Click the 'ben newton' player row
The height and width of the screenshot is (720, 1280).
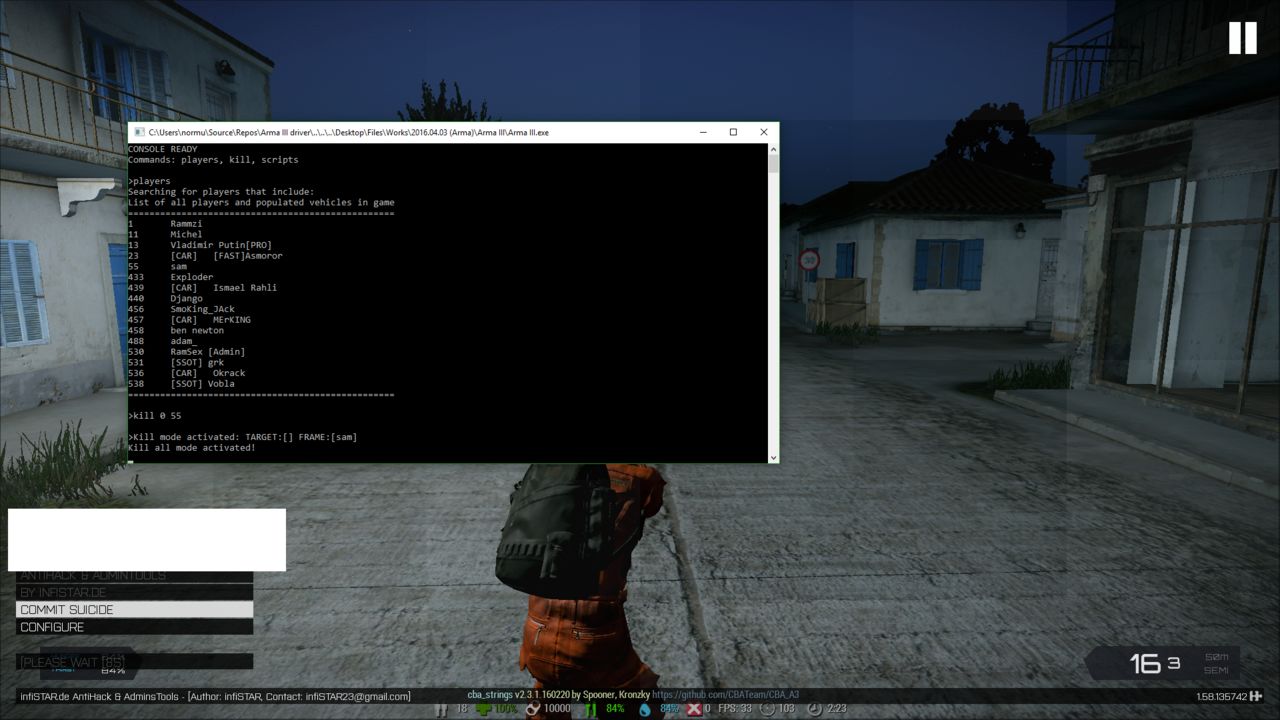pos(176,330)
